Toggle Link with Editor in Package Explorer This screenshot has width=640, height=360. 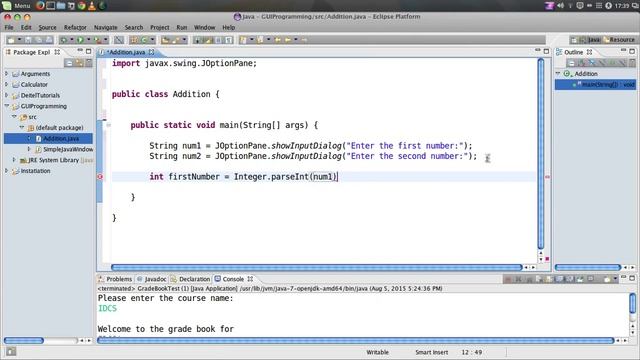(79, 63)
